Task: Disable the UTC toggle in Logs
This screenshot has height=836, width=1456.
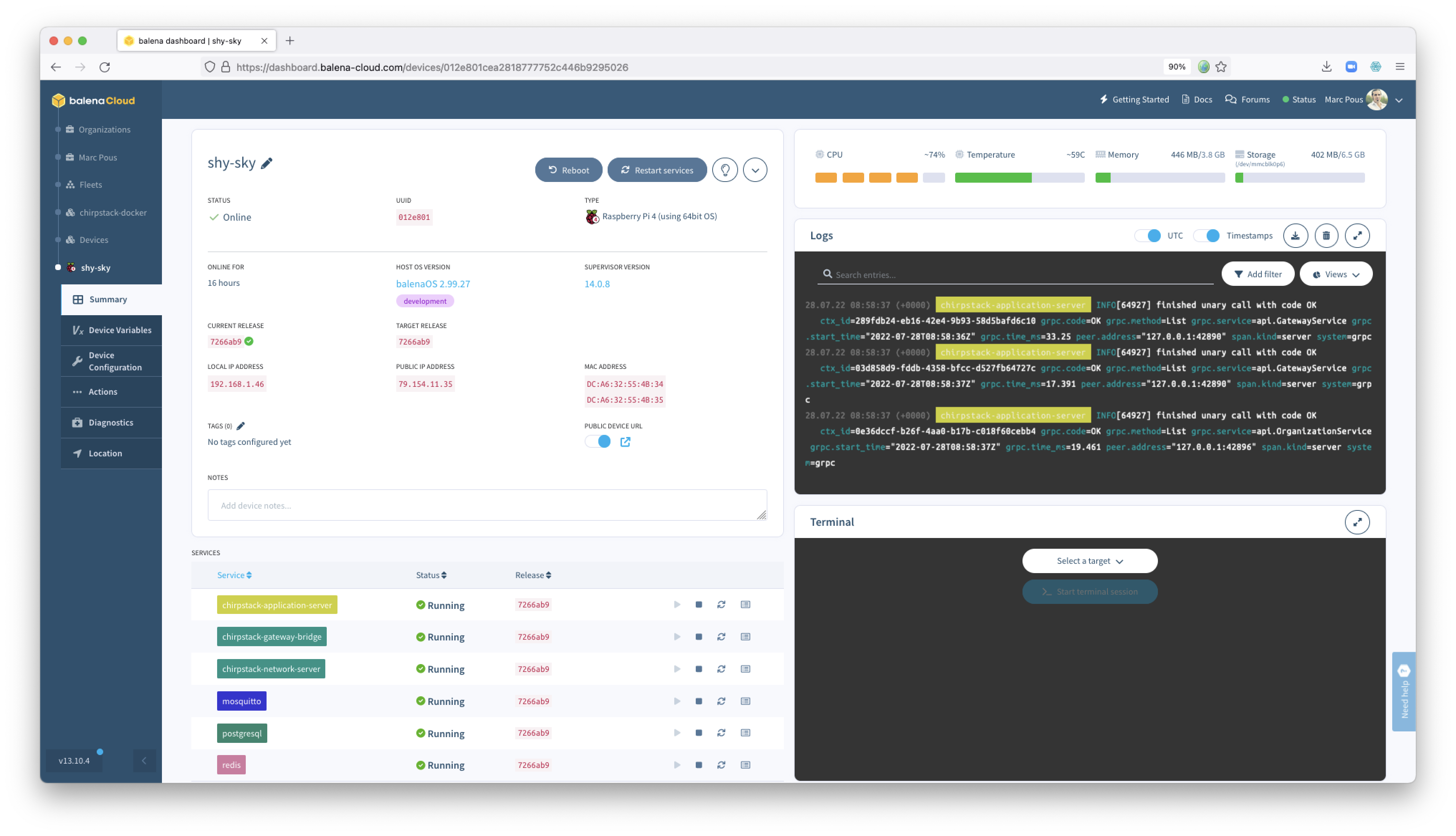Action: pos(1148,235)
